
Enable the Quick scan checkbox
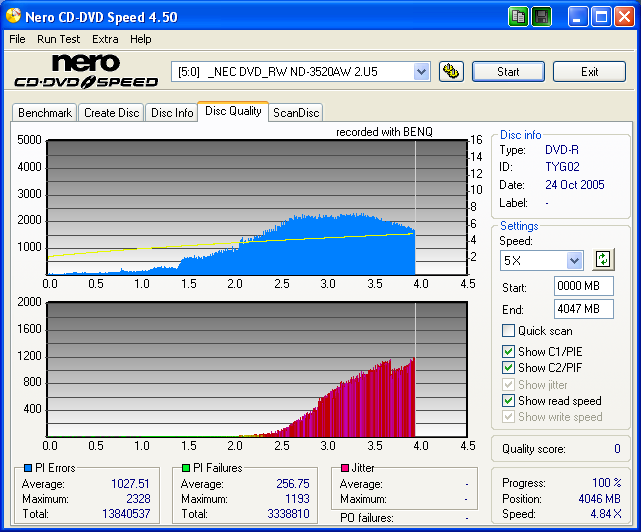[508, 330]
